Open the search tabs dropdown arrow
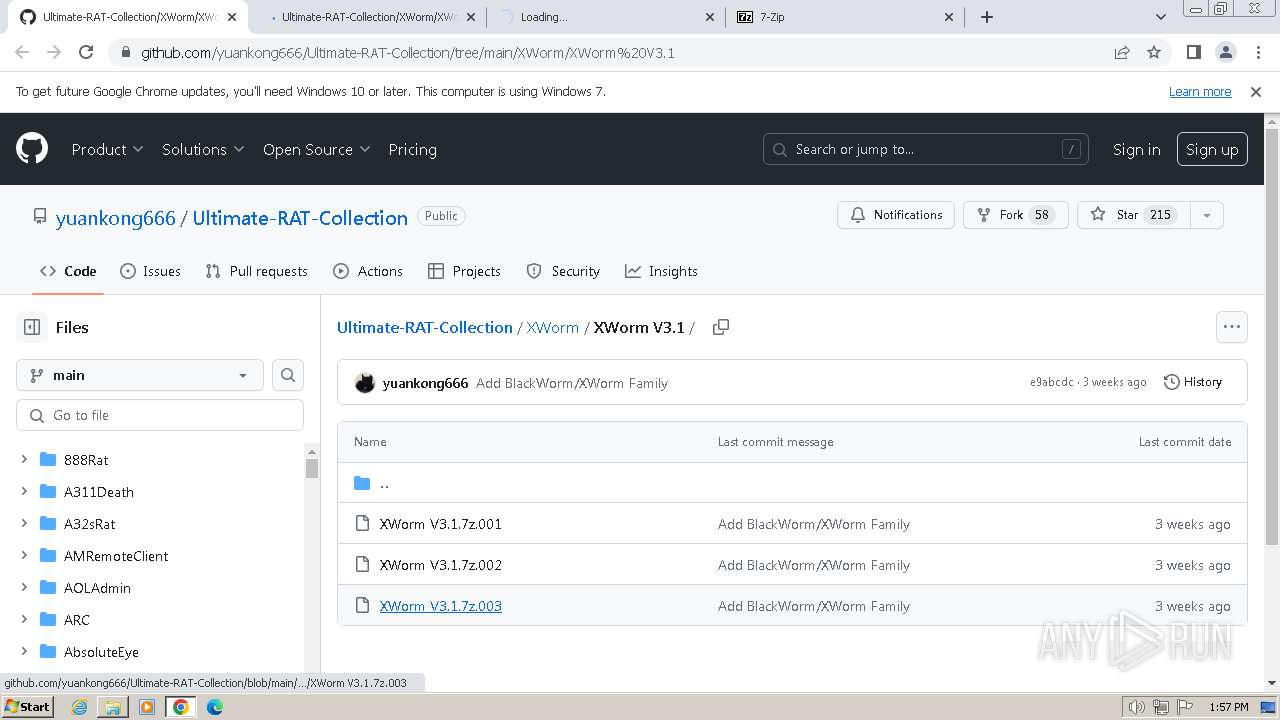This screenshot has height=720, width=1280. coord(1160,16)
